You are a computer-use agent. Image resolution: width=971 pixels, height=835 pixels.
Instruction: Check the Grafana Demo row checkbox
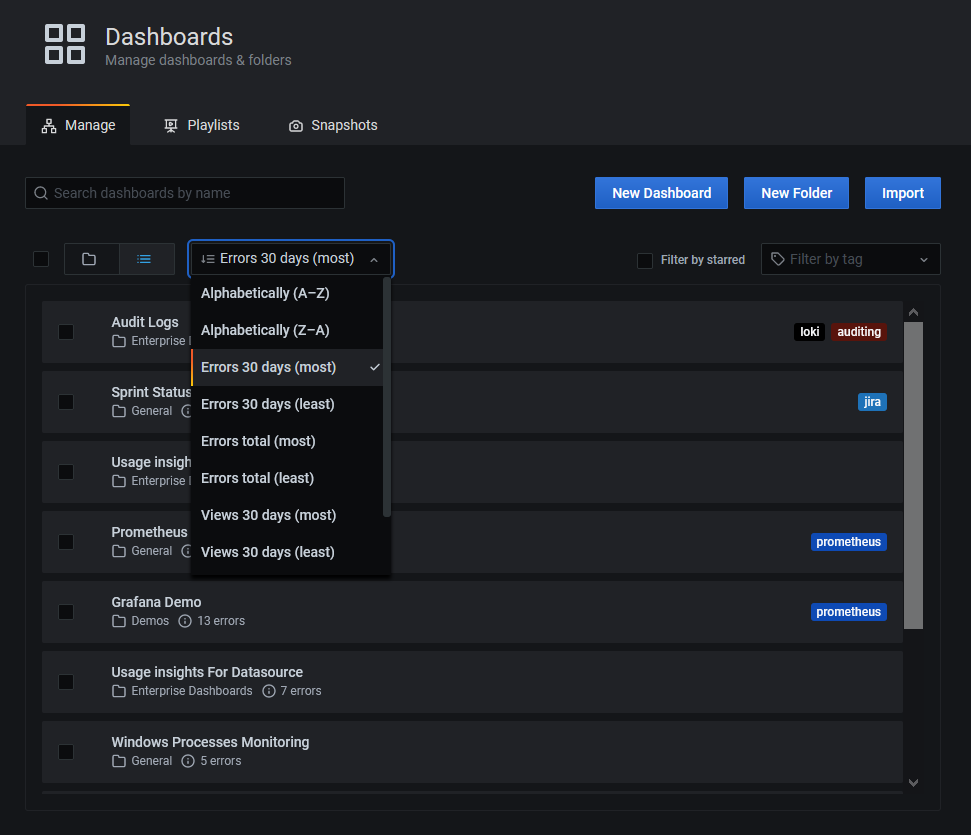tap(66, 612)
